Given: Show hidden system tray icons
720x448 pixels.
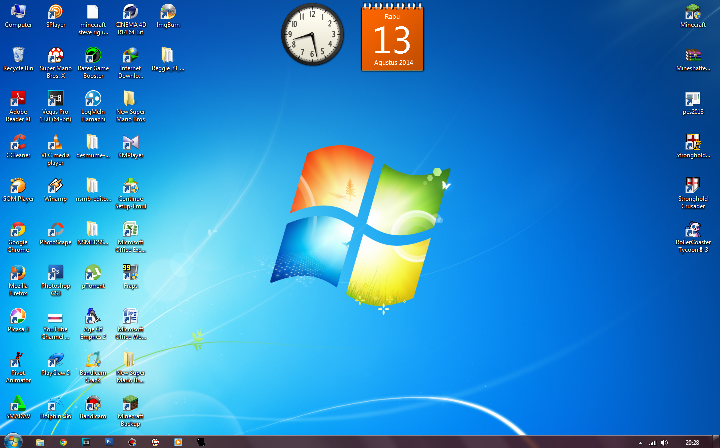Looking at the screenshot, I should tap(640, 443).
